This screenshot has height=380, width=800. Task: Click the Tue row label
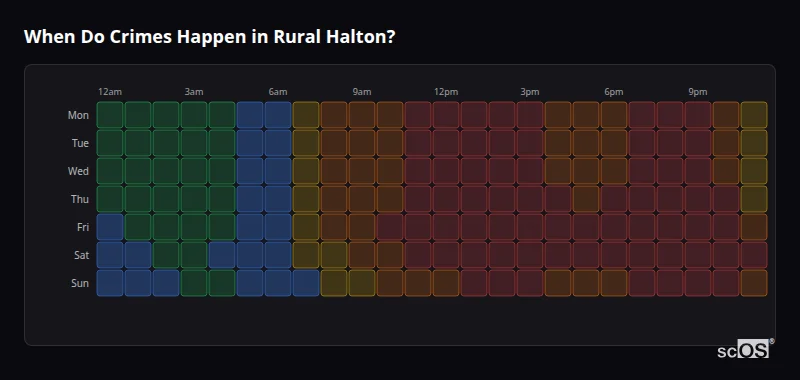coord(80,143)
